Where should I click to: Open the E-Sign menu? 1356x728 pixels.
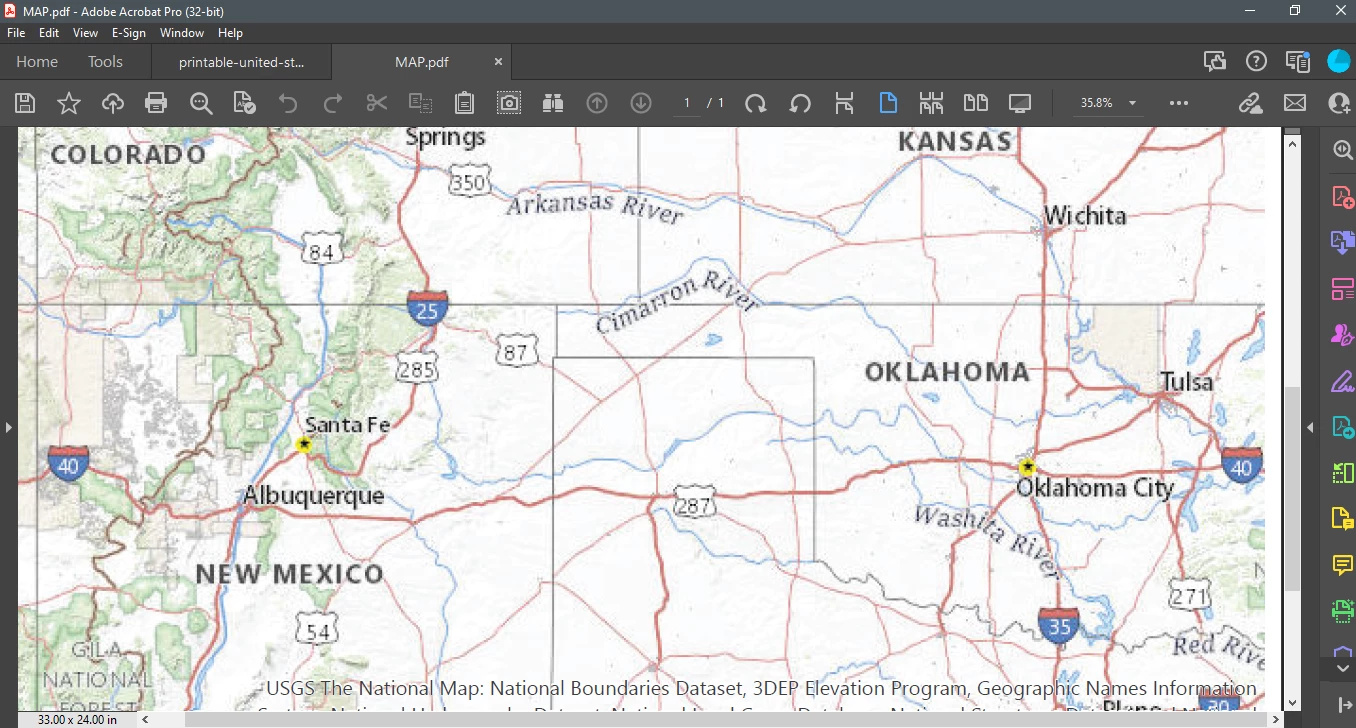click(x=129, y=33)
